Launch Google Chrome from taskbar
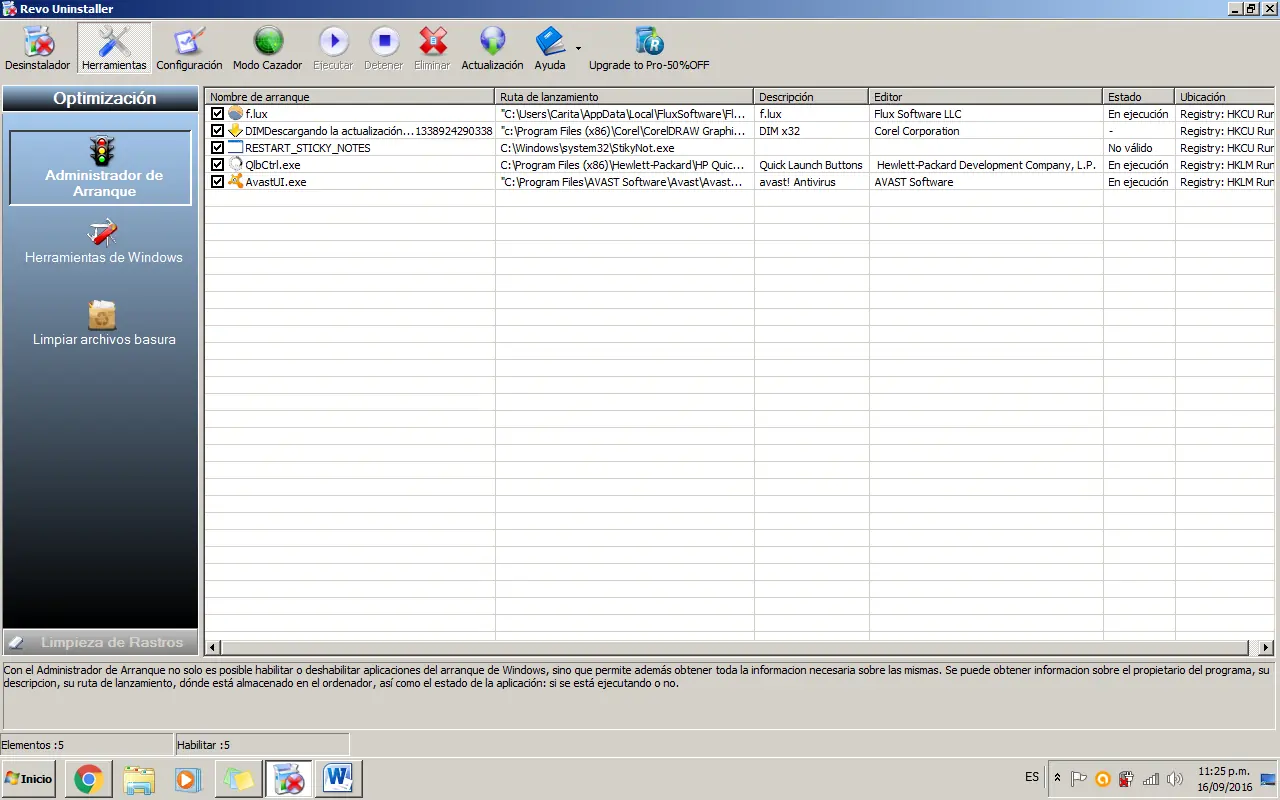This screenshot has width=1280, height=800. (x=88, y=778)
